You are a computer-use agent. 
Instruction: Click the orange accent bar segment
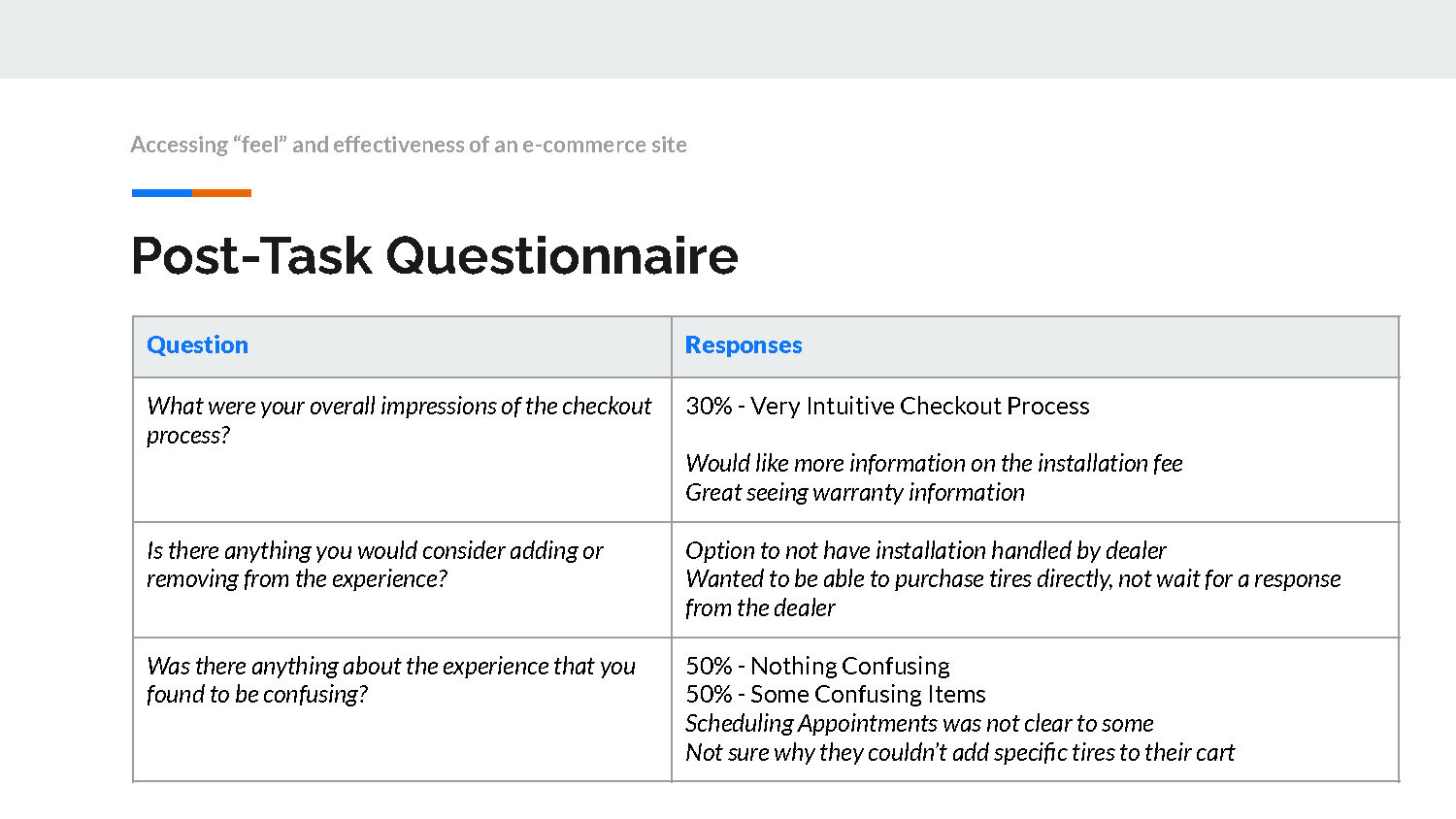click(x=221, y=193)
